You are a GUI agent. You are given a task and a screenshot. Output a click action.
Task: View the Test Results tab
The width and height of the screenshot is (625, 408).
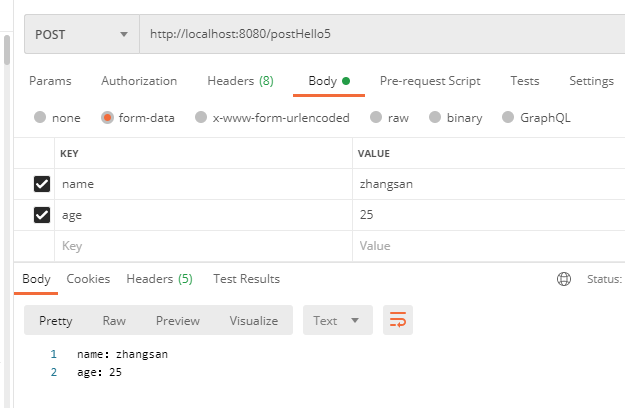tap(246, 279)
